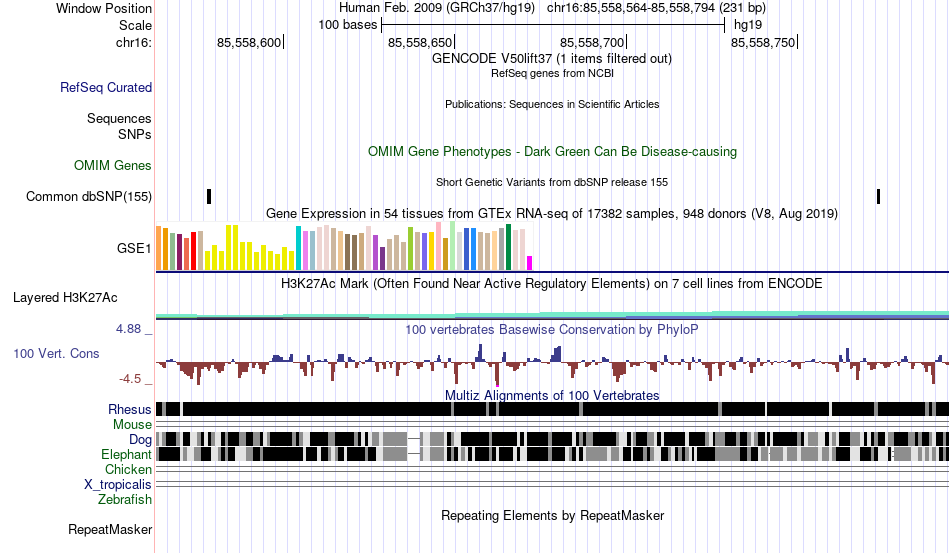Click the -4.5 PhyloP lower axis value
Image resolution: width=950 pixels, height=553 pixels.
click(130, 379)
